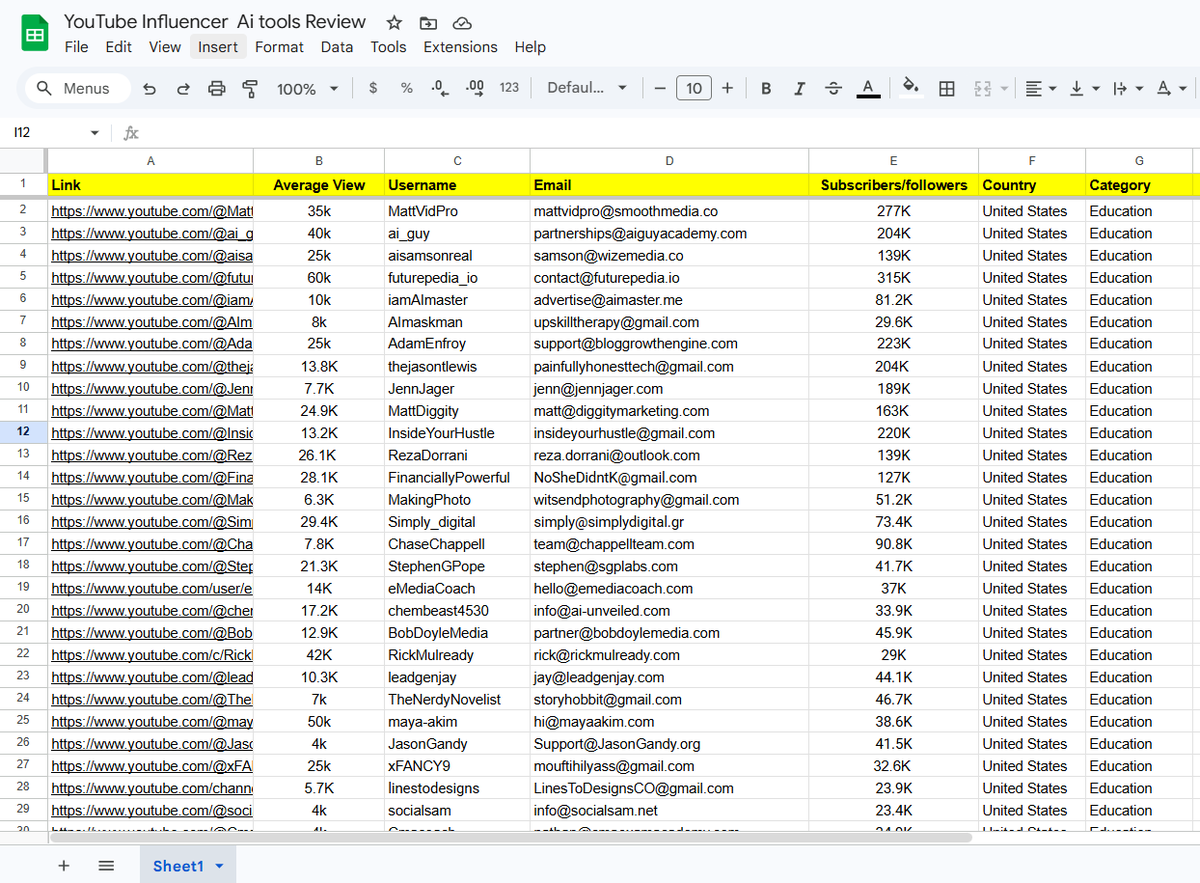
Task: Select cell with storyhobbit@gmail.com
Action: click(669, 700)
